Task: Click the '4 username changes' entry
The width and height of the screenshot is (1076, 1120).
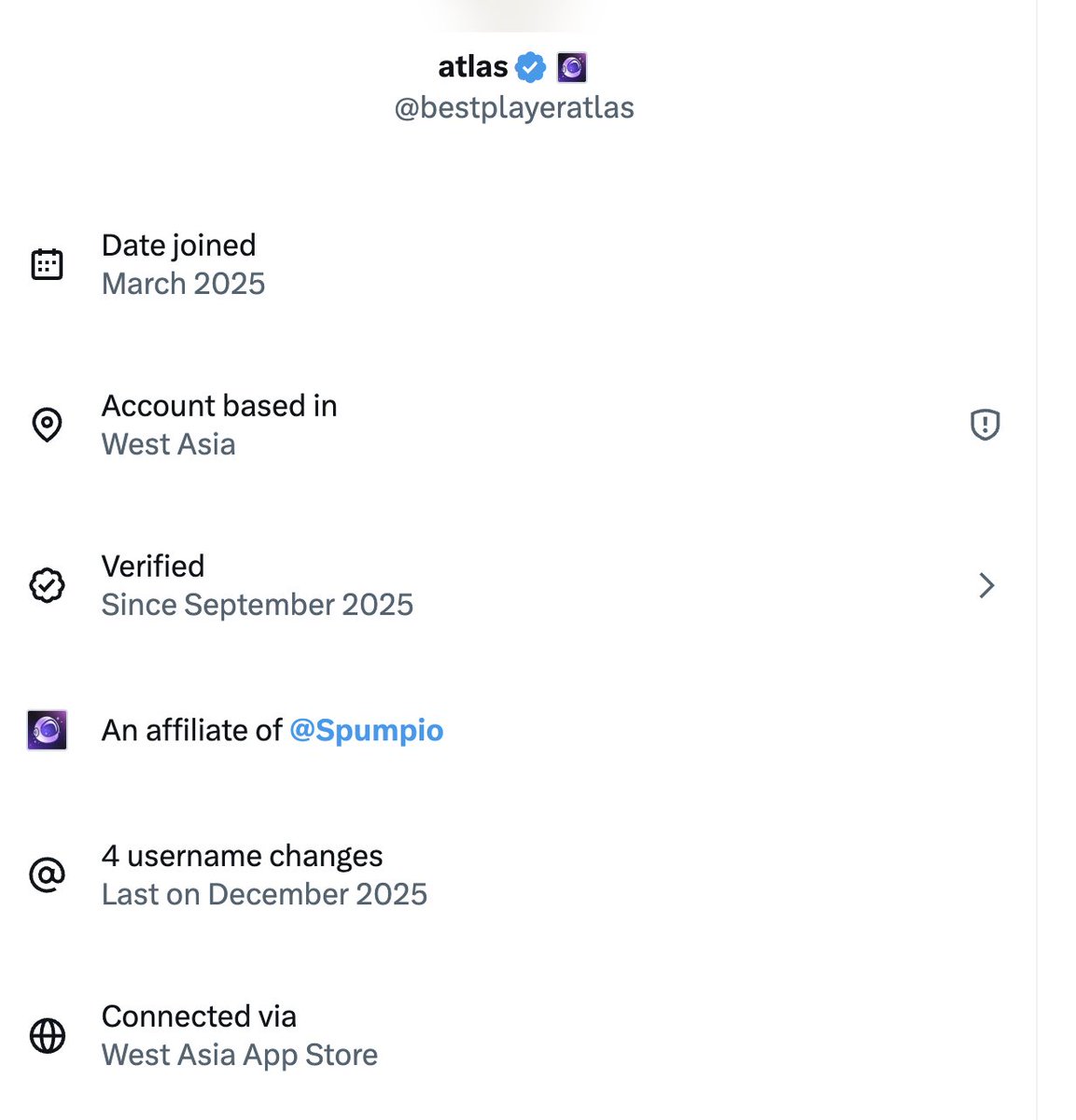Action: pos(242,856)
